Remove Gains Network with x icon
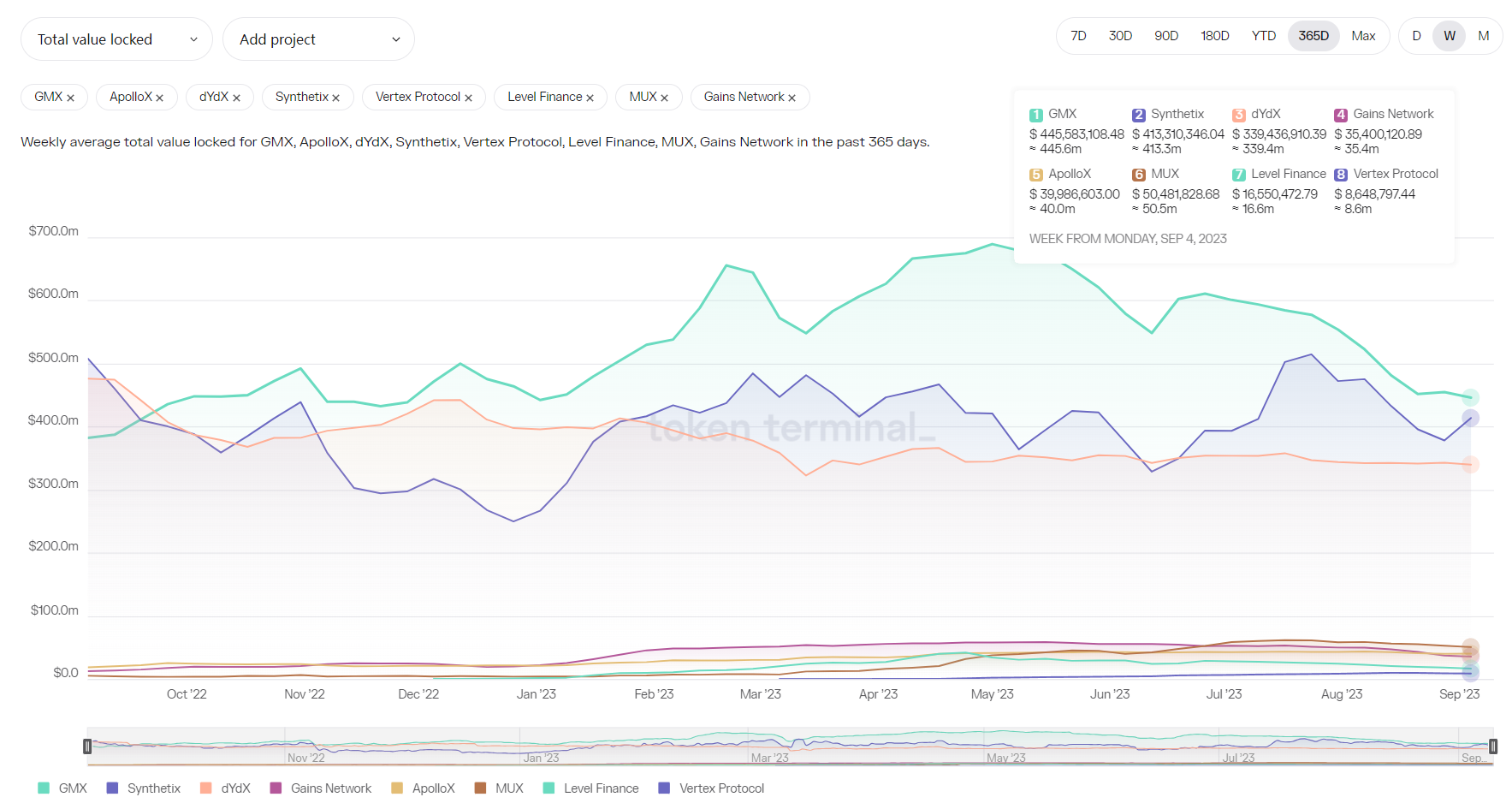 click(x=792, y=98)
